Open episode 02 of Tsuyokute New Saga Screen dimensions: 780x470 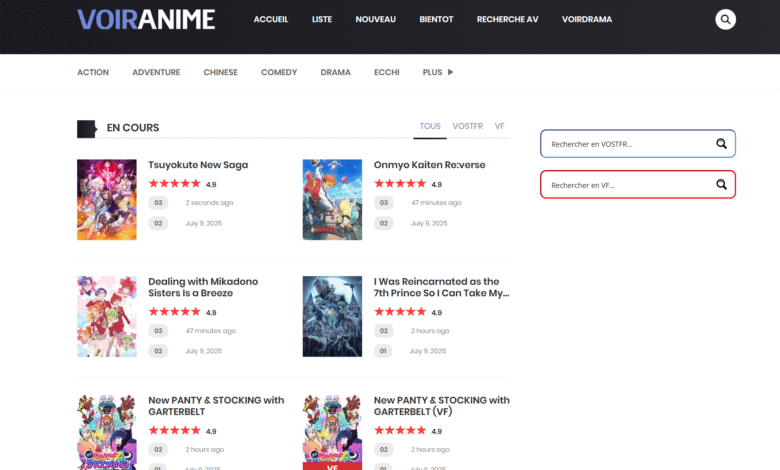(158, 223)
